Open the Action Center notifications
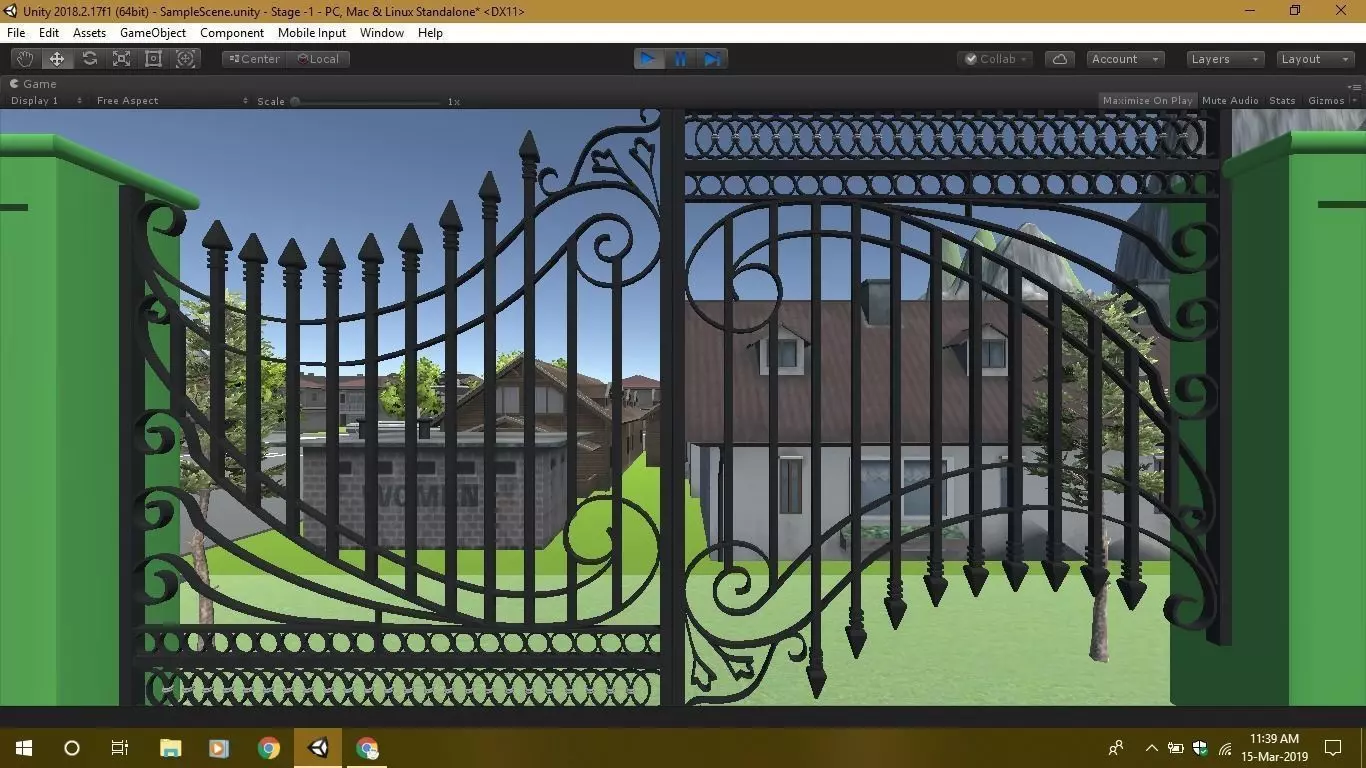This screenshot has height=768, width=1366. coord(1333,748)
